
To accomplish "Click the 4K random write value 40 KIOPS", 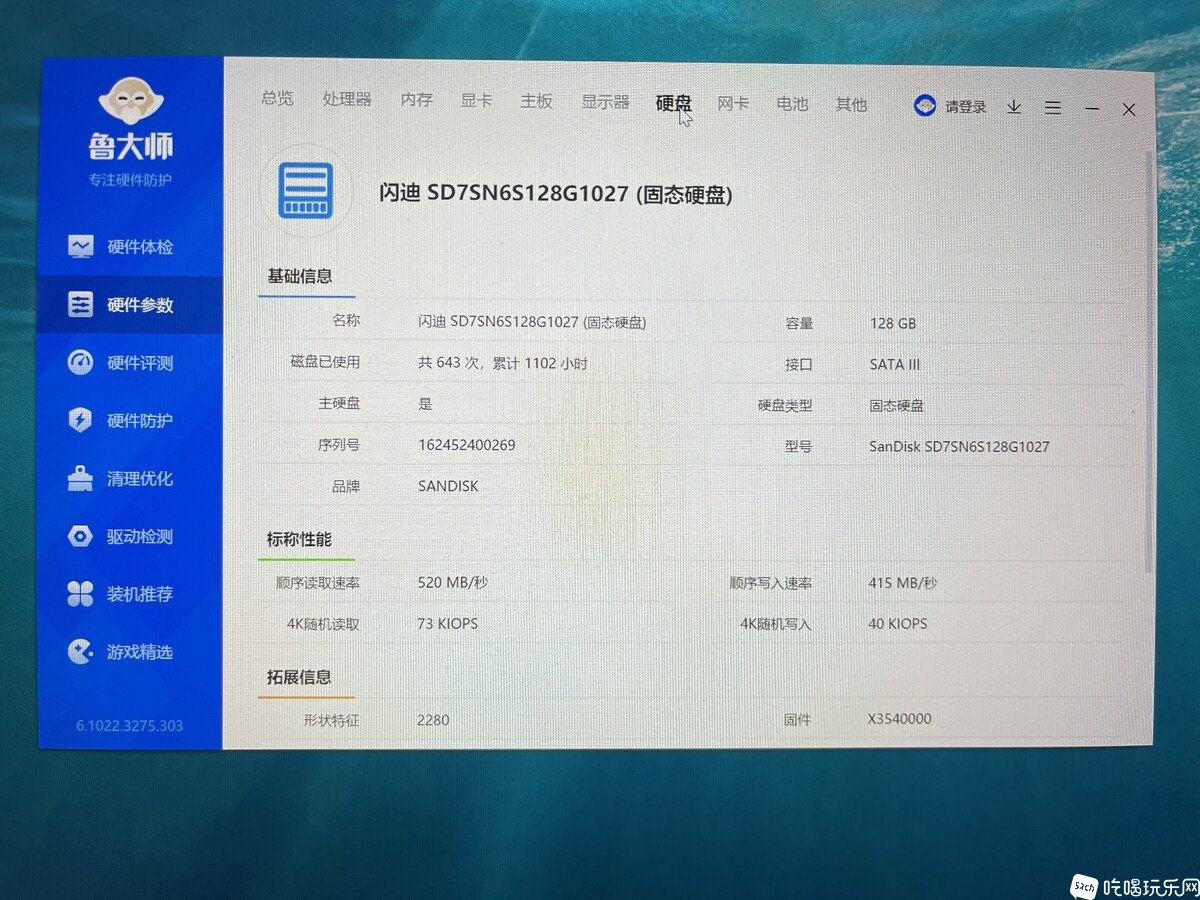I will [898, 624].
